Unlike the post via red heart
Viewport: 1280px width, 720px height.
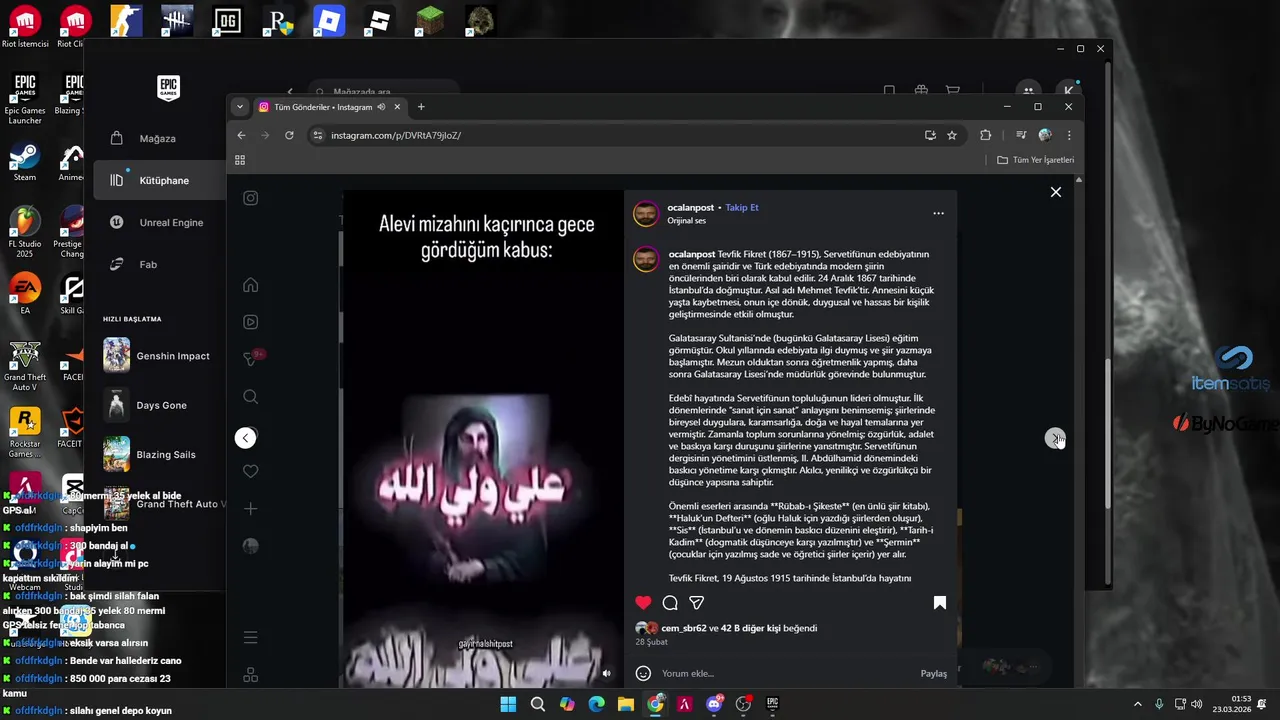[643, 602]
